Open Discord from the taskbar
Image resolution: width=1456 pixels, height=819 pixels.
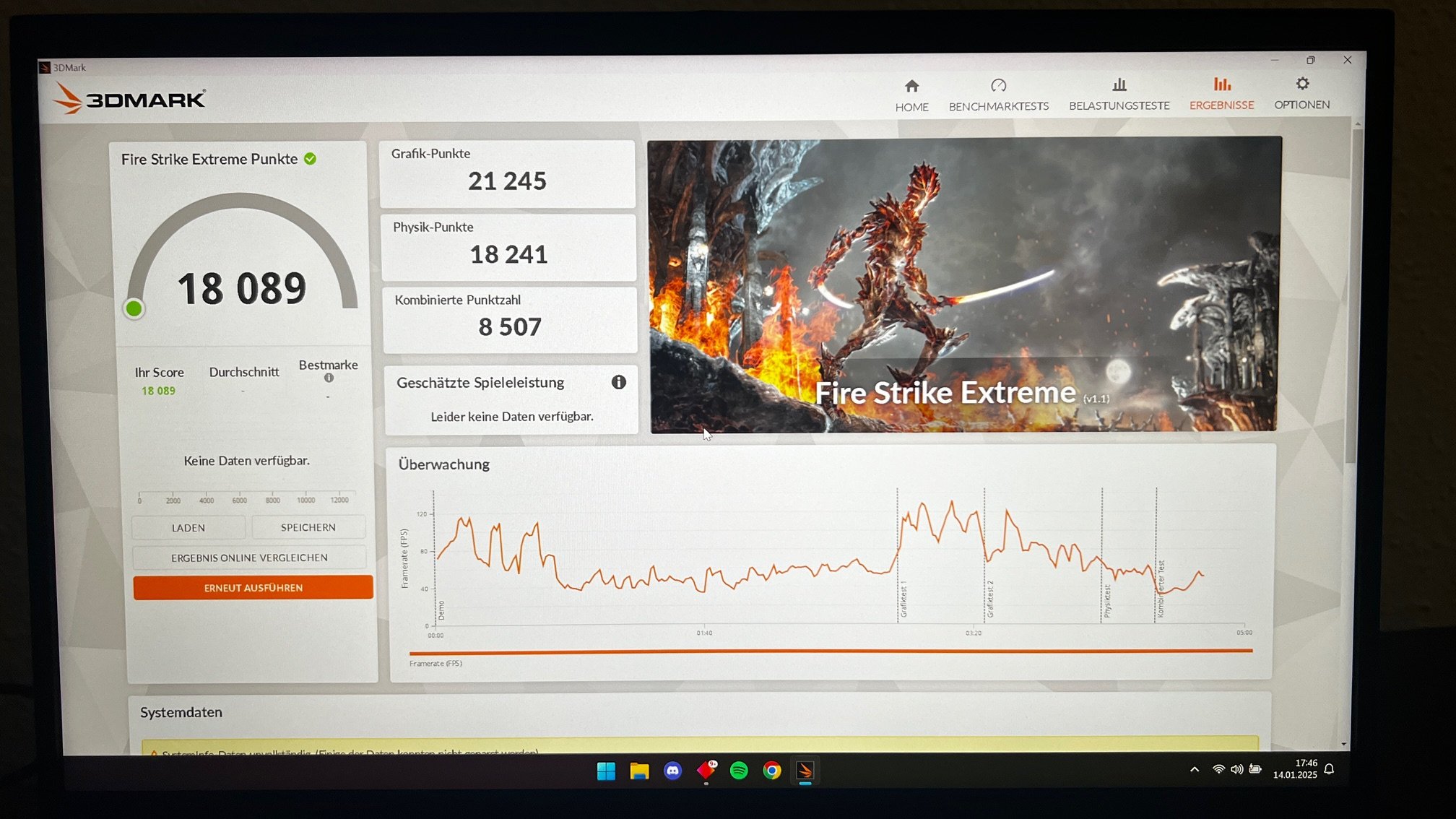click(672, 771)
